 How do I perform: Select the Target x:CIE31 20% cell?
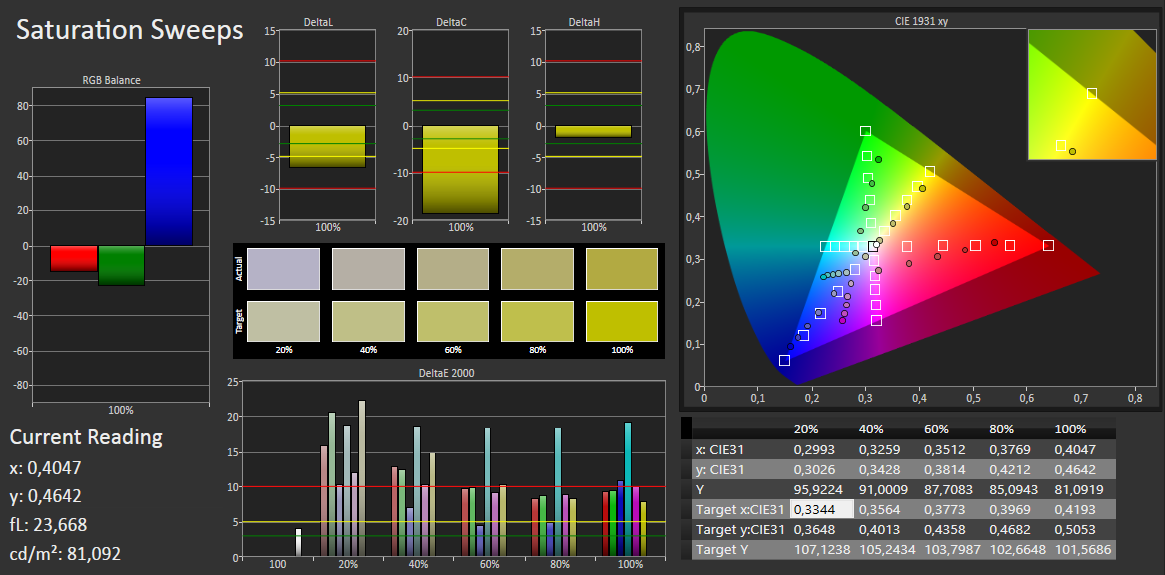[x=822, y=510]
